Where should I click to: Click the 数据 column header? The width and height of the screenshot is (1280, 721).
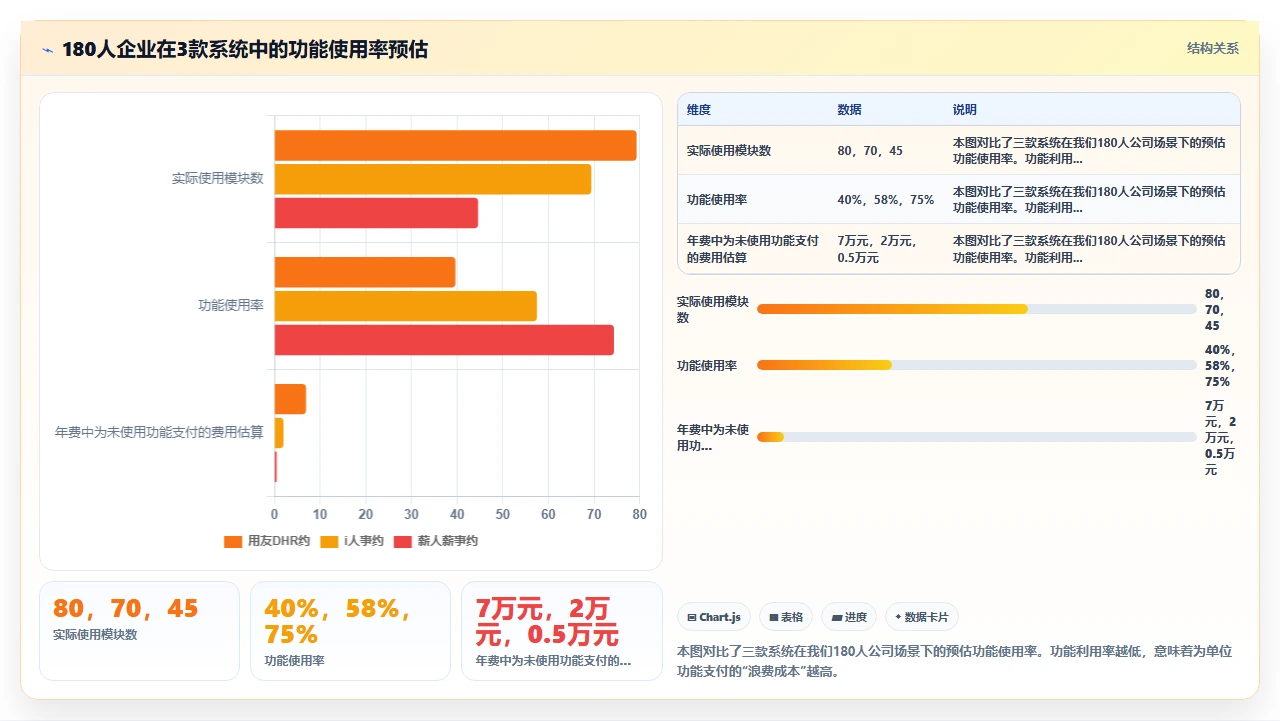coord(849,110)
